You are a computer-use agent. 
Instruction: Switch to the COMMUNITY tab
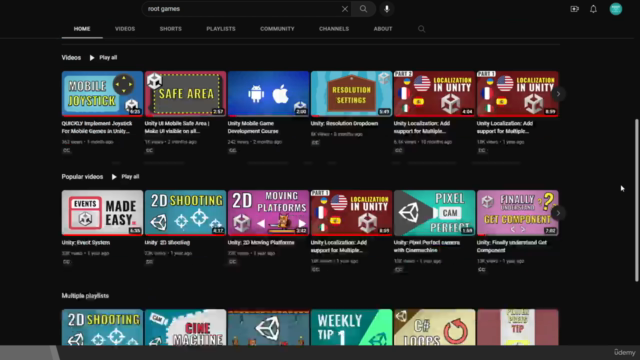(277, 29)
